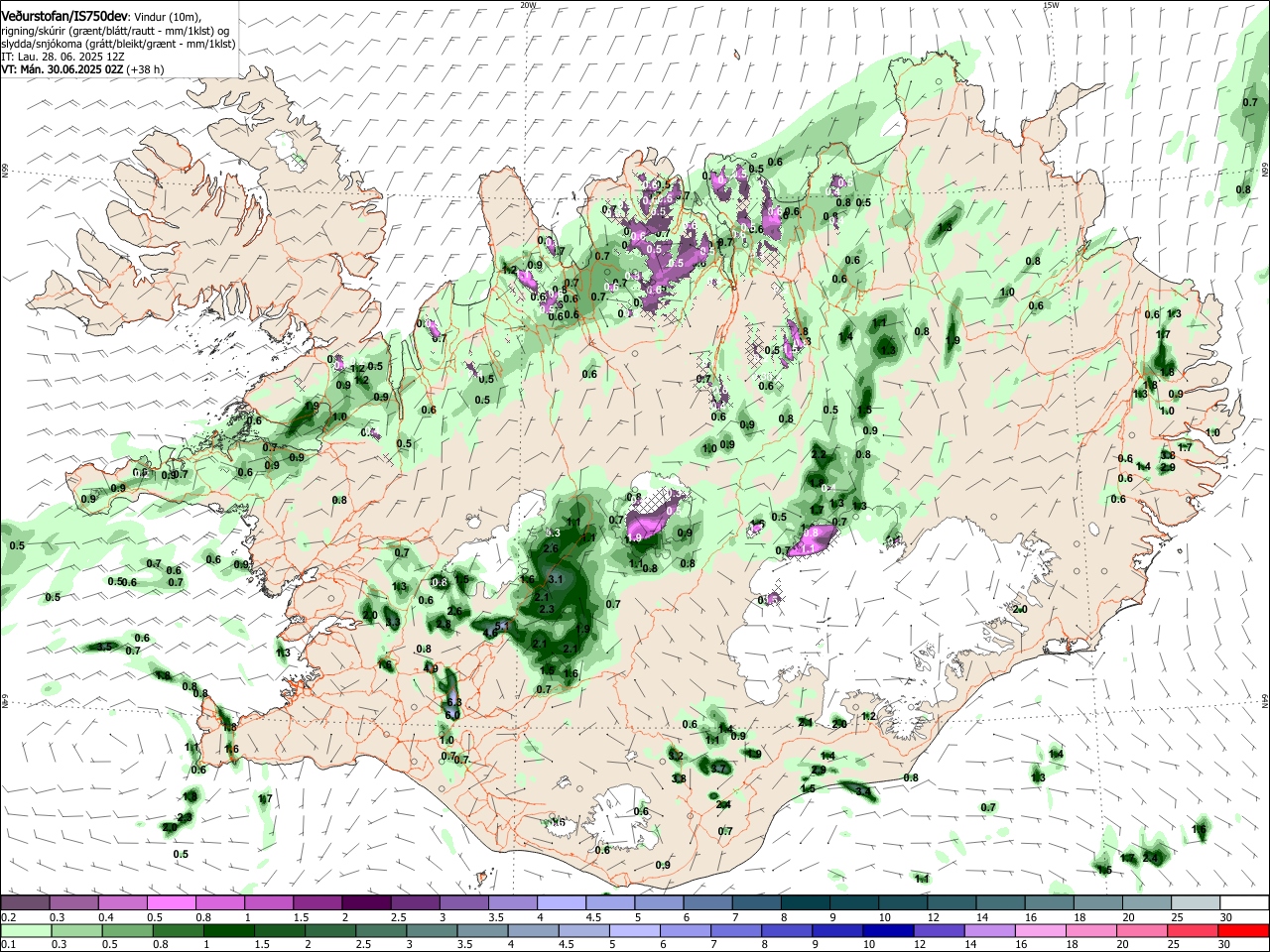Pick the bright pink 0.5 swatch in snow scale
This screenshot has height=952, width=1270.
(x=172, y=903)
